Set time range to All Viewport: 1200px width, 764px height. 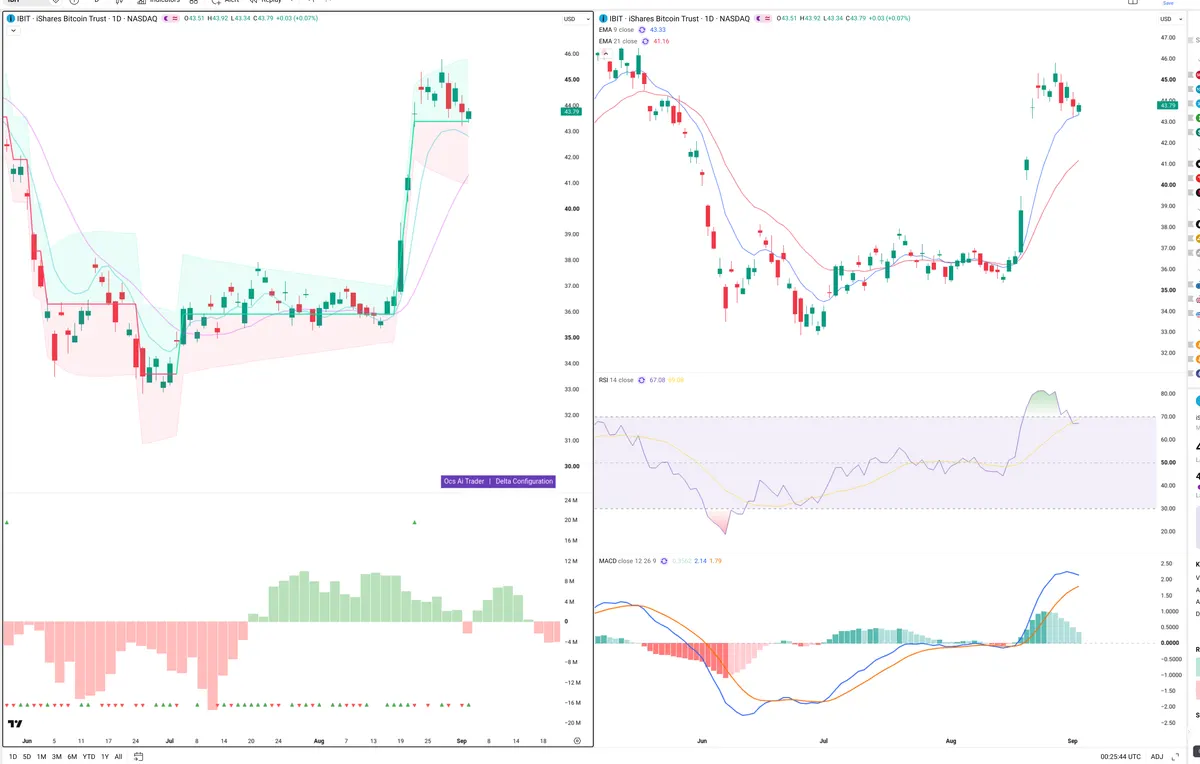click(118, 756)
